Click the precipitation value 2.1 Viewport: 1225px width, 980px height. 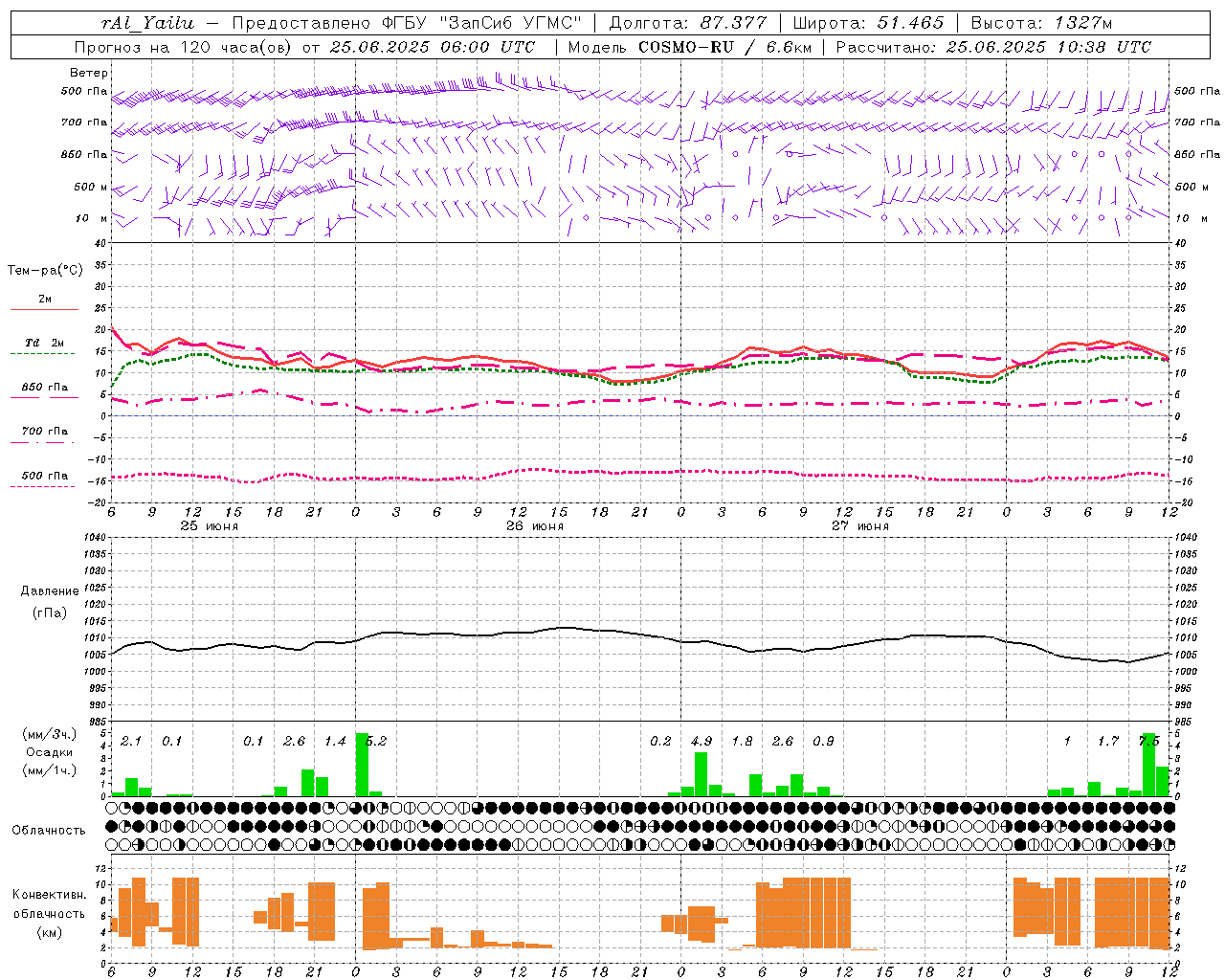point(131,741)
